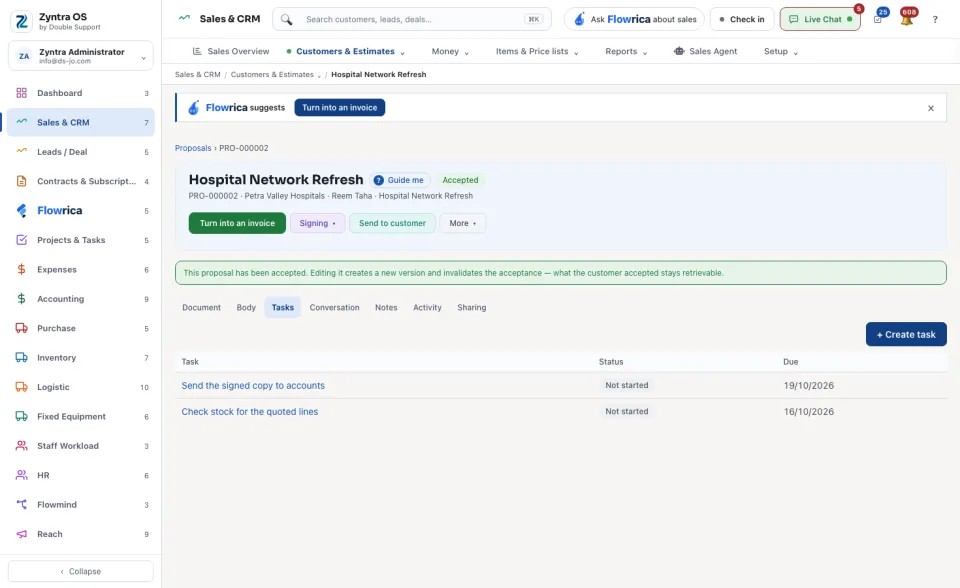The height and width of the screenshot is (588, 960).
Task: Open Accounting module in sidebar
Action: click(x=81, y=299)
